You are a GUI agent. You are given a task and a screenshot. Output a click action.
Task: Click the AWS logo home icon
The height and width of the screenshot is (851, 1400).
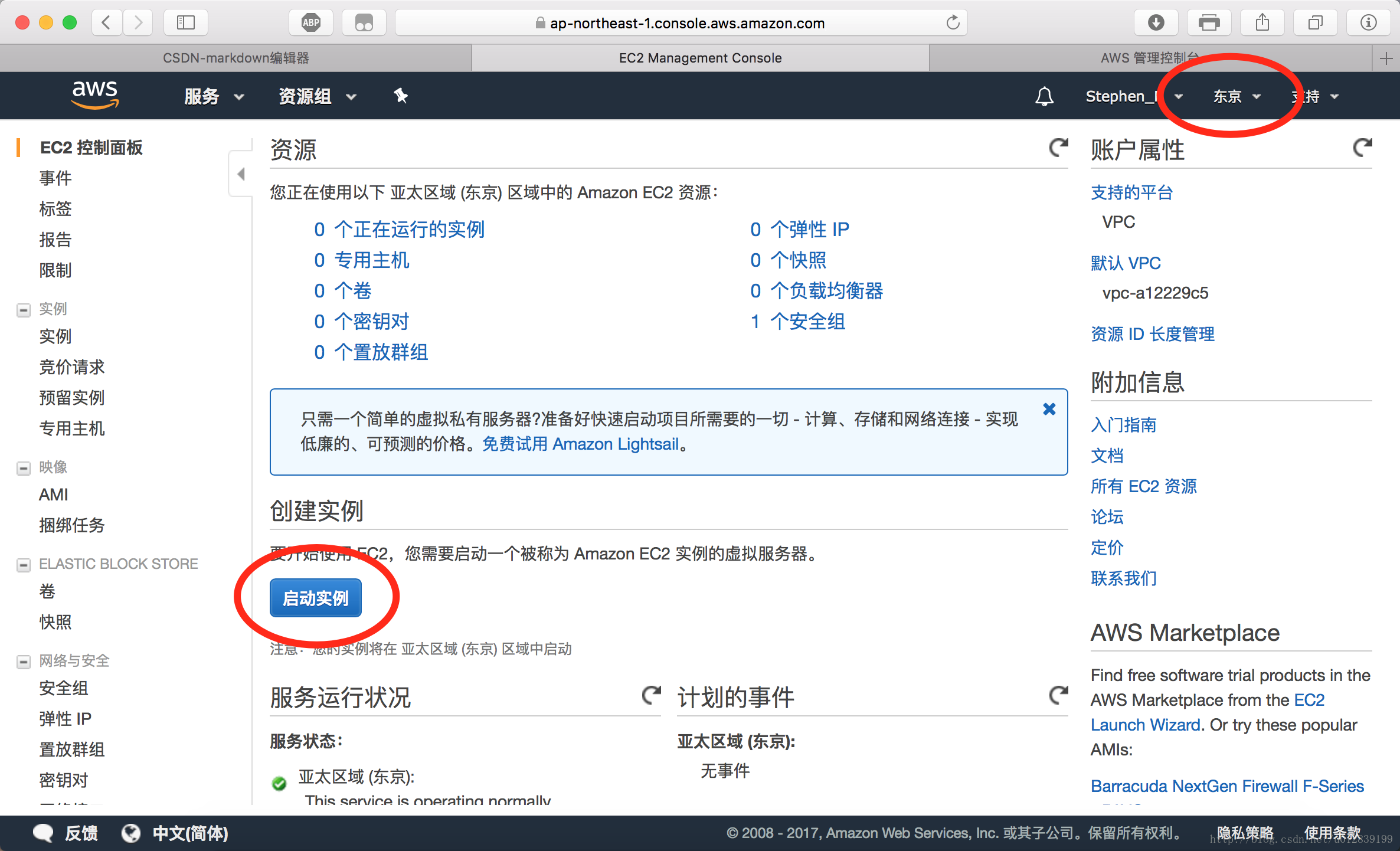[x=94, y=95]
